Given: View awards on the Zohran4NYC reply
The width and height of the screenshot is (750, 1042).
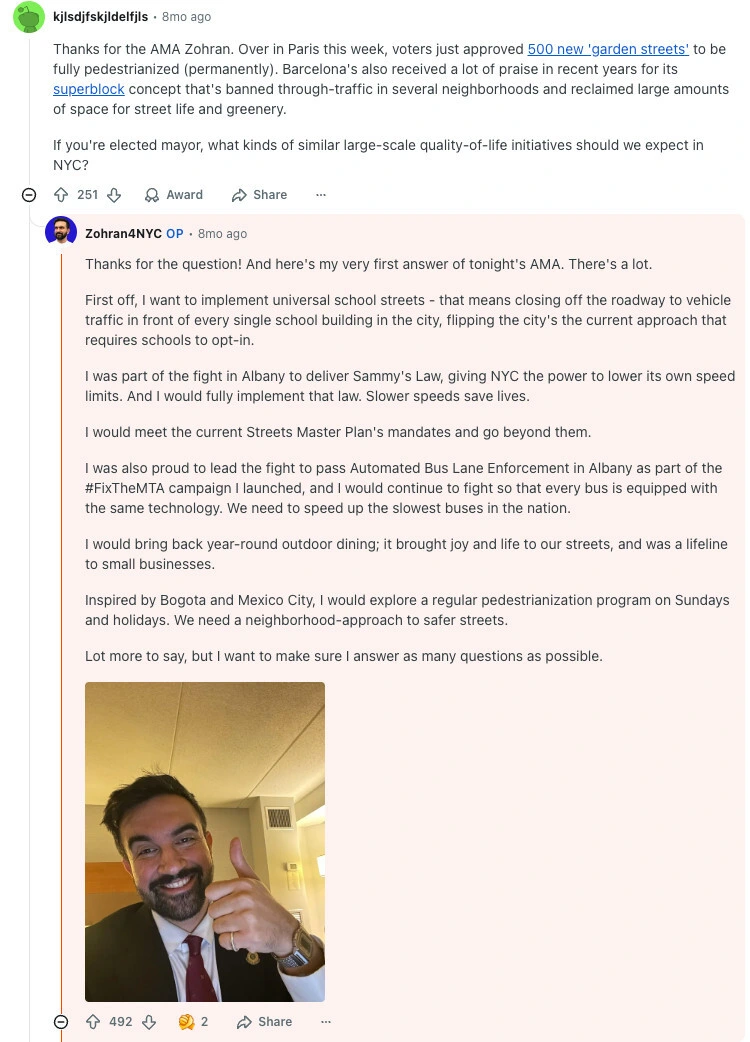Looking at the screenshot, I should point(192,1022).
